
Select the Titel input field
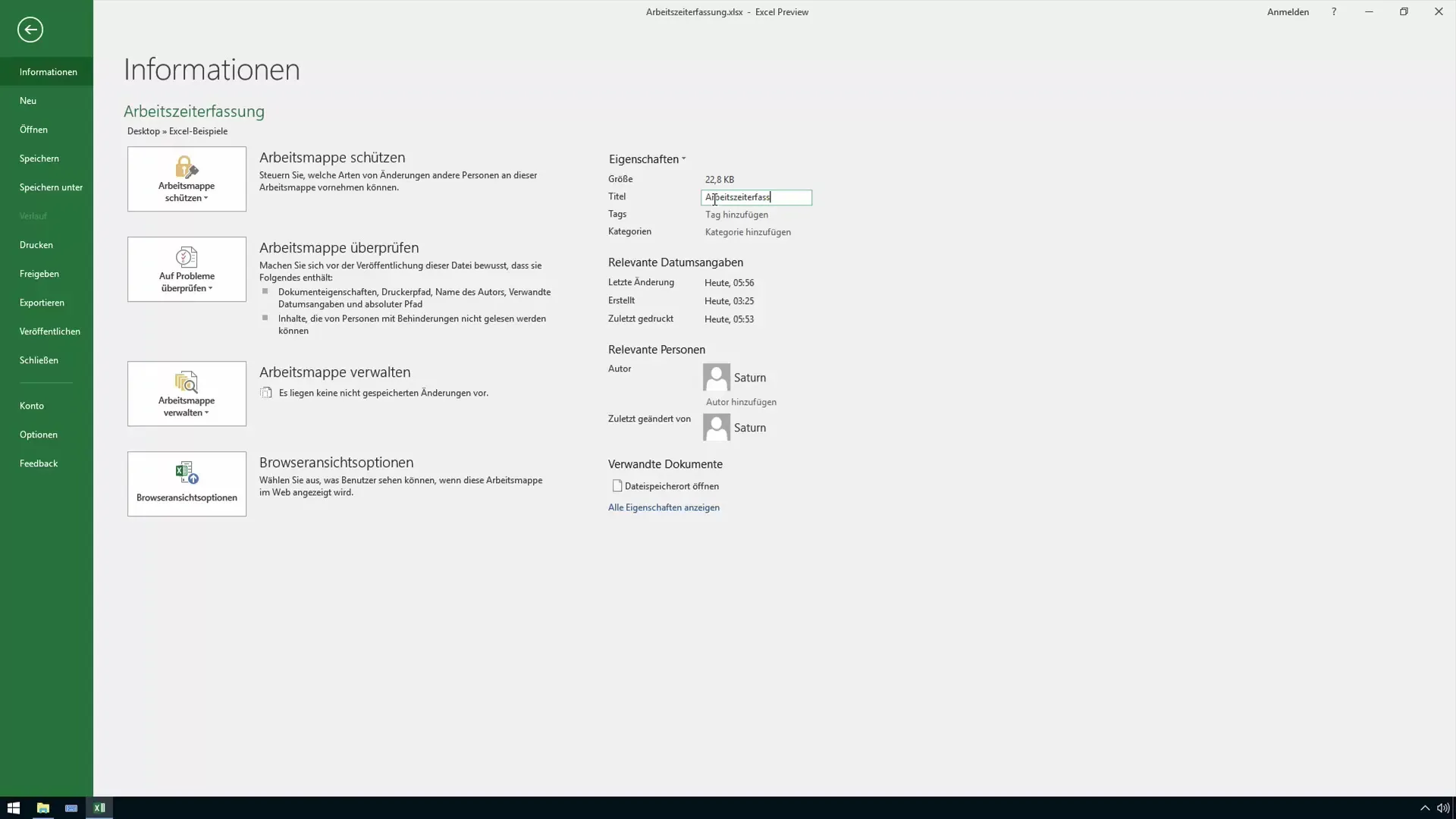pyautogui.click(x=756, y=197)
